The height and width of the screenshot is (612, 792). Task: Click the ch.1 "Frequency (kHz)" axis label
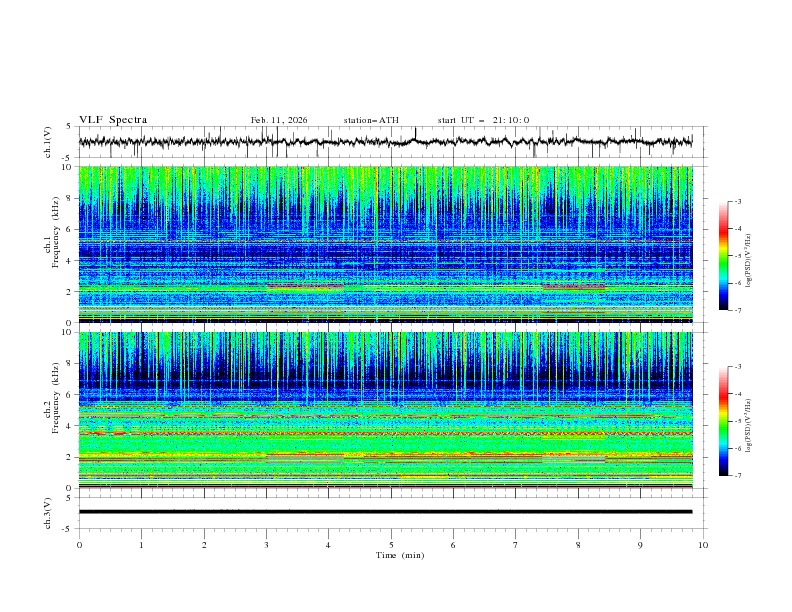[x=56, y=232]
